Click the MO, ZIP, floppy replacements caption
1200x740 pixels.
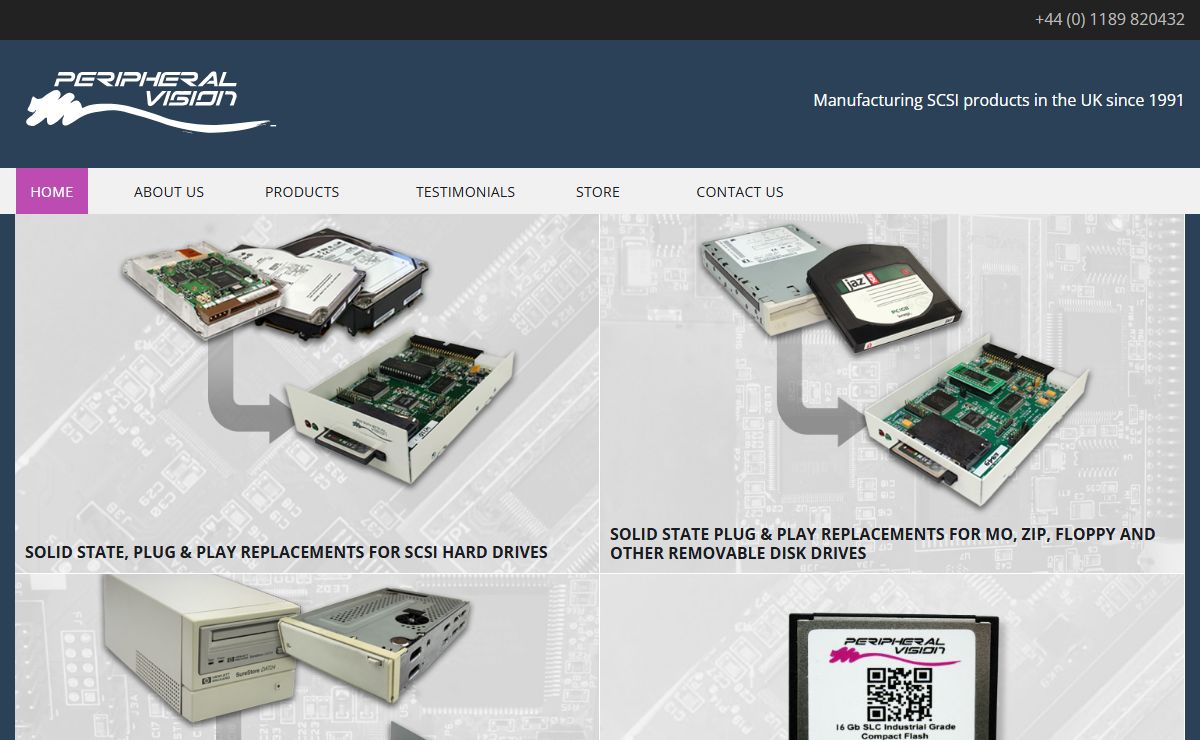(882, 543)
